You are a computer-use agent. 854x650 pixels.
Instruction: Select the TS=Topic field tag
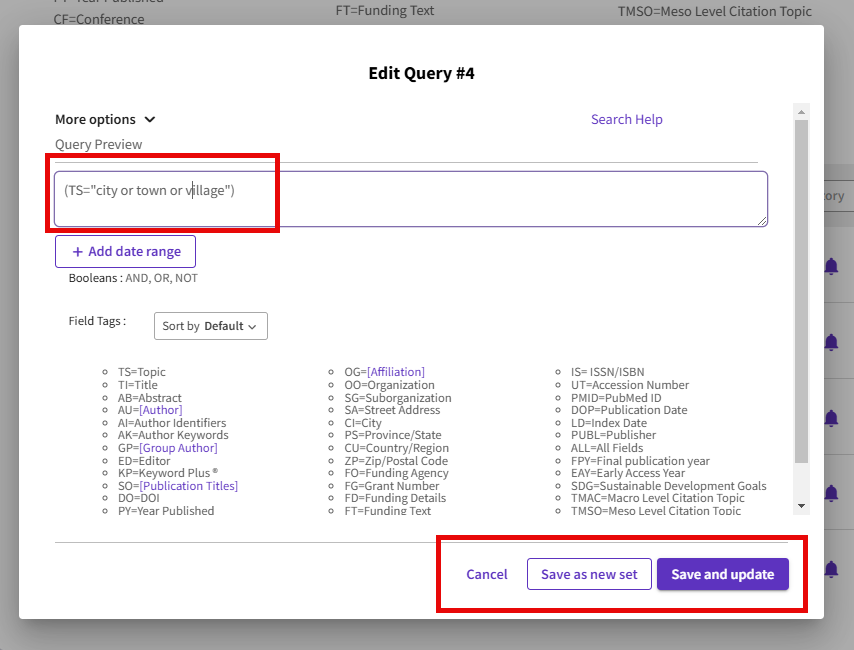(141, 372)
